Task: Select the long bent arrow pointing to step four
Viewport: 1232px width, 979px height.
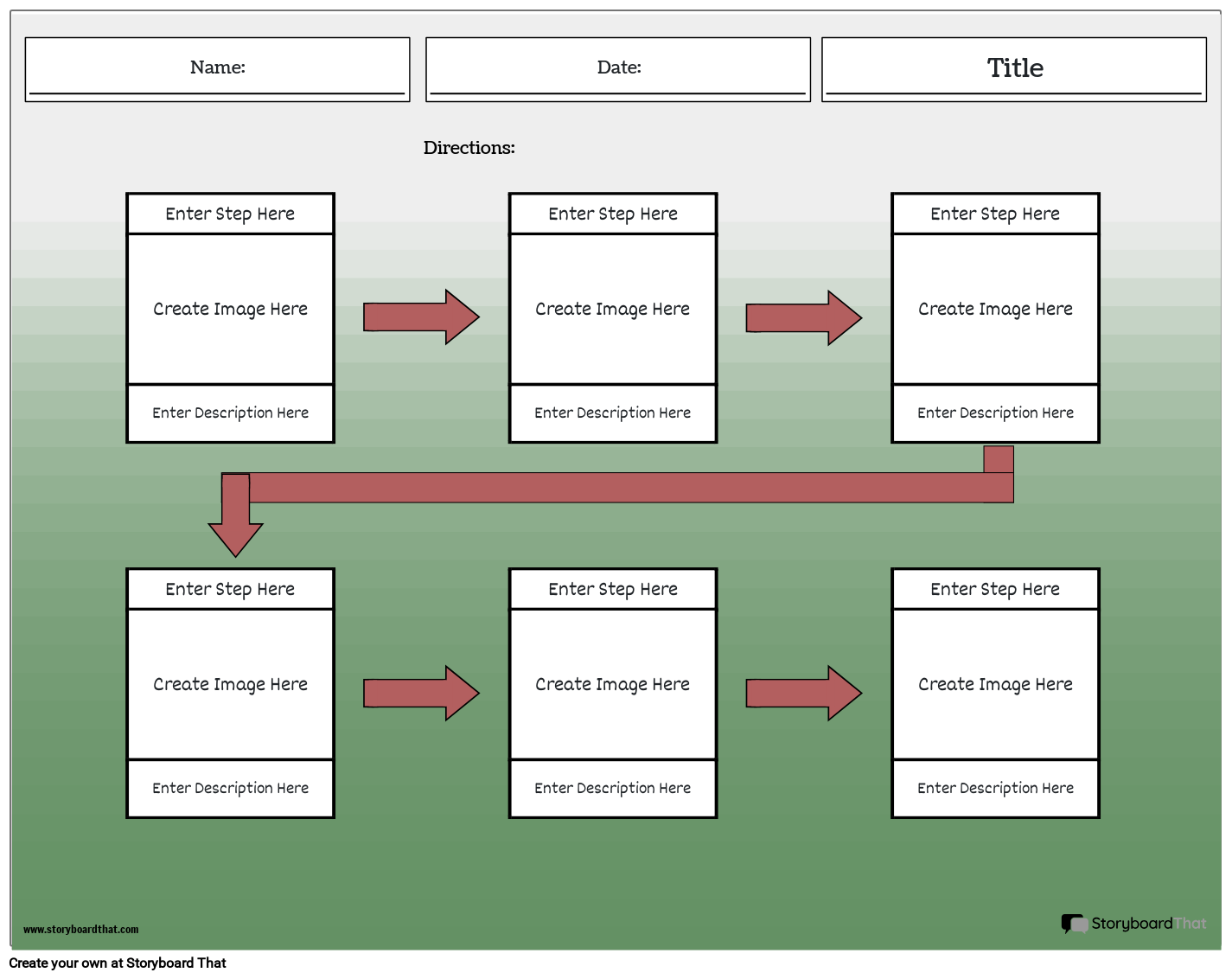Action: tap(605, 488)
